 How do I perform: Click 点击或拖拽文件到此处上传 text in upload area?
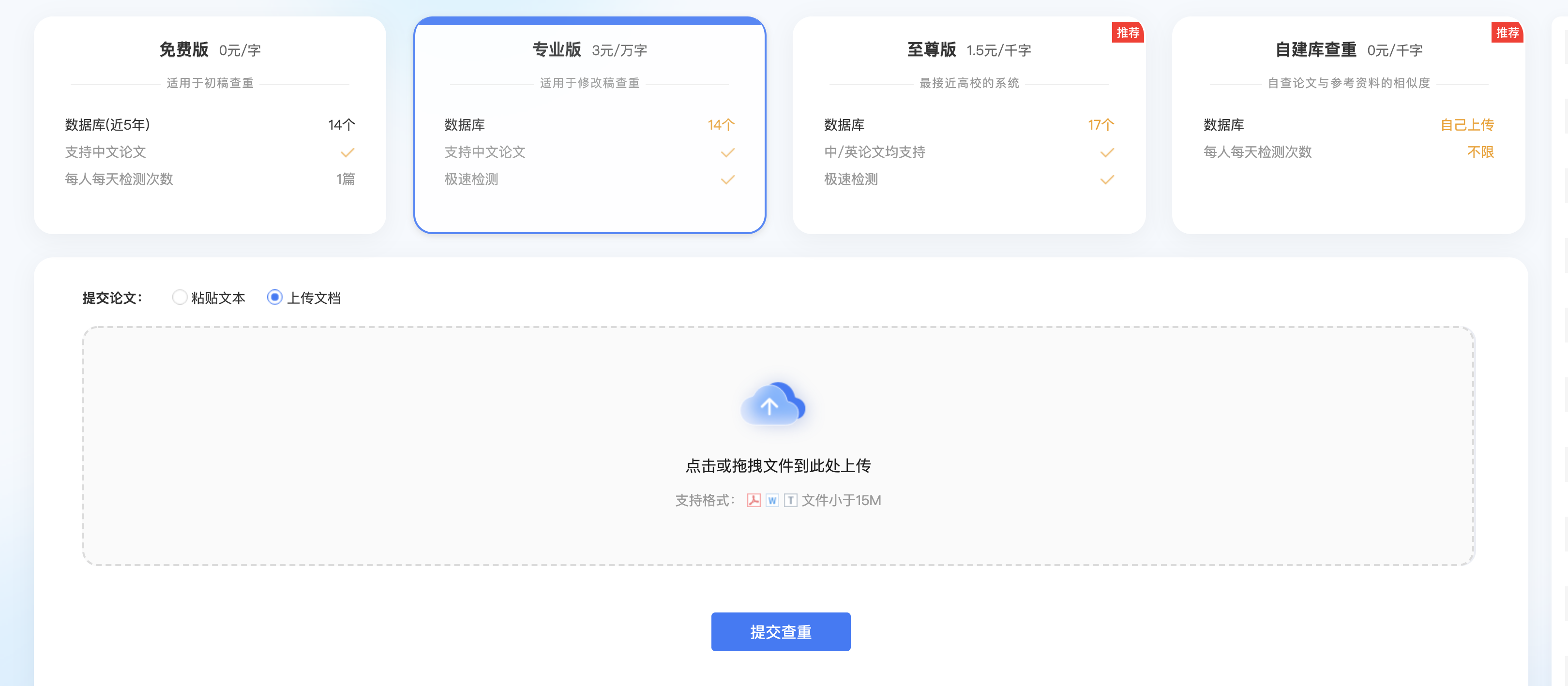tap(778, 466)
